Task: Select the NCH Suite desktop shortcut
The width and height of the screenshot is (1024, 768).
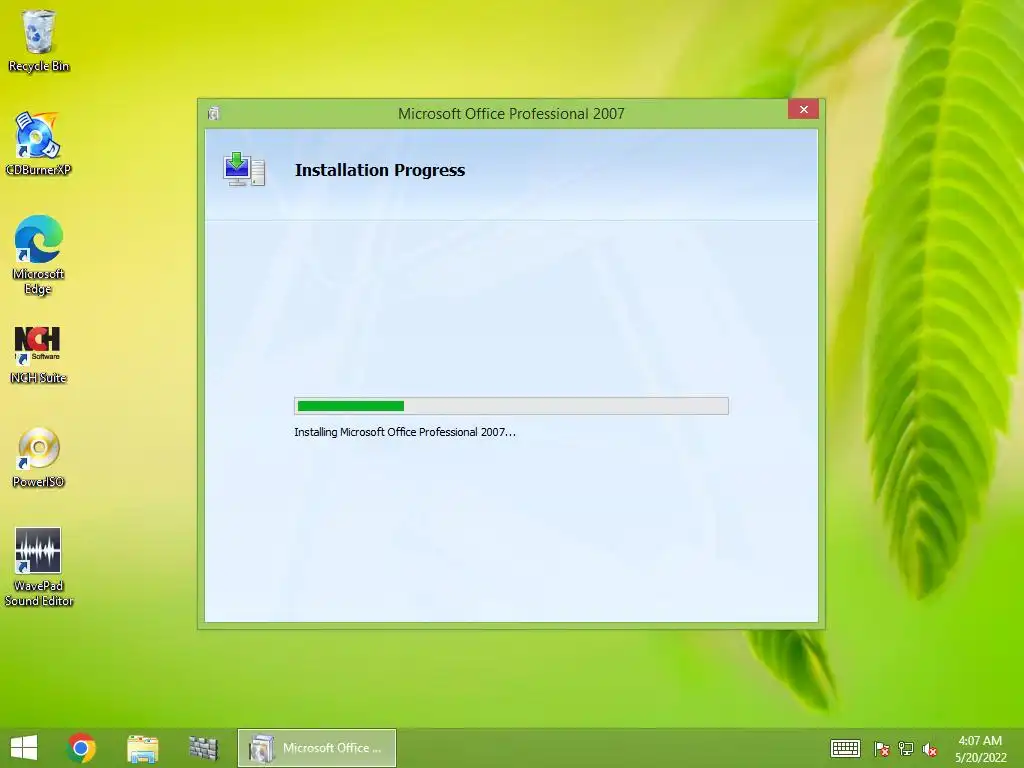Action: pyautogui.click(x=39, y=355)
